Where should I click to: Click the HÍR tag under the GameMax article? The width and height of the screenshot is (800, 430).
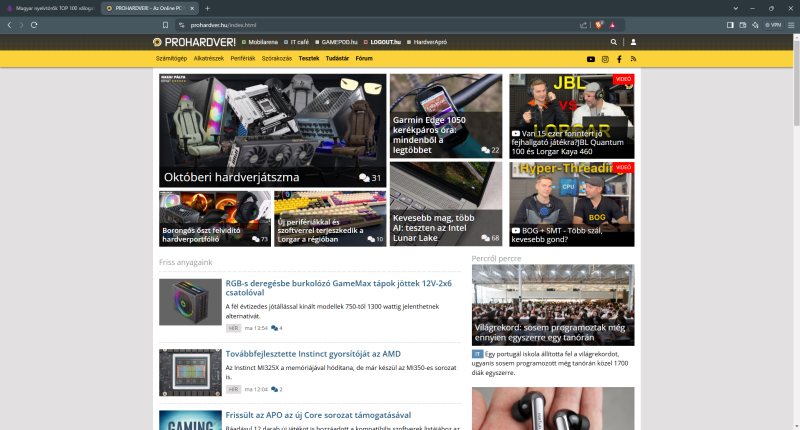tap(233, 328)
